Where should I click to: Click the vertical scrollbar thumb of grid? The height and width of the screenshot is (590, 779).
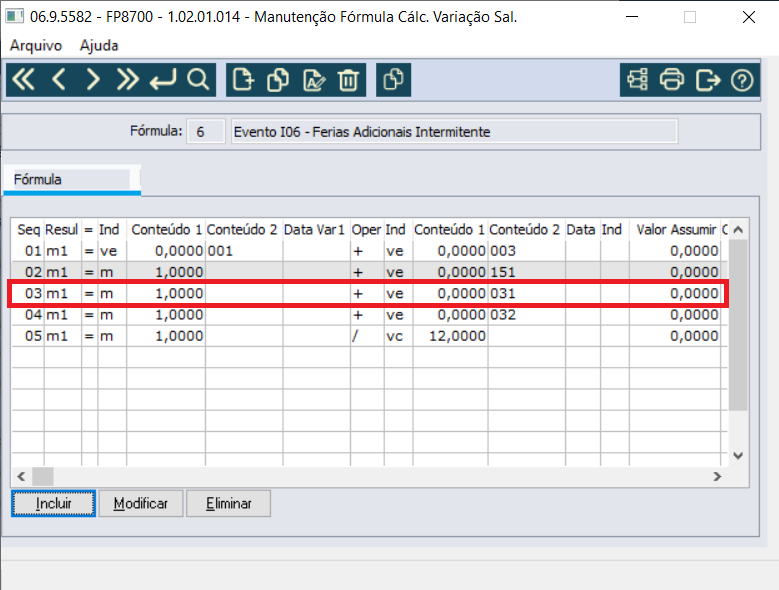click(x=738, y=325)
